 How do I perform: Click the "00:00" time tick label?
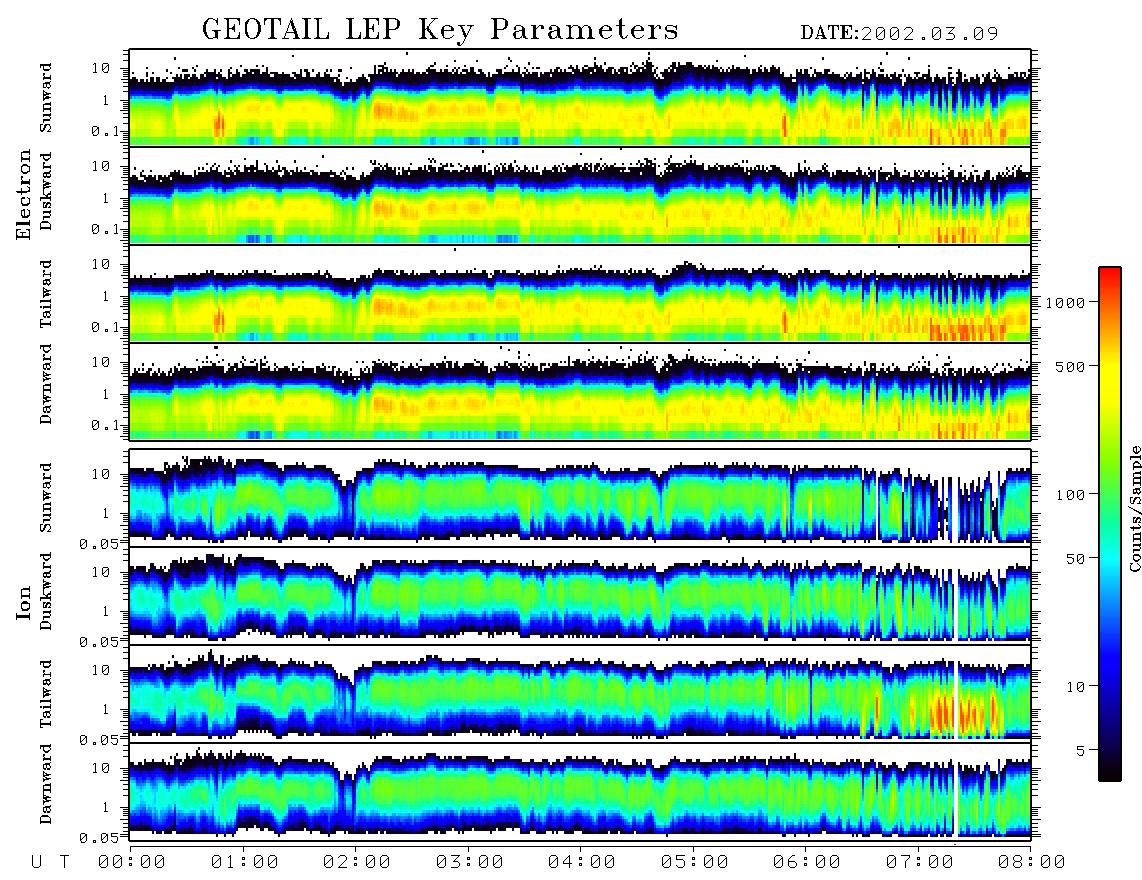[132, 862]
